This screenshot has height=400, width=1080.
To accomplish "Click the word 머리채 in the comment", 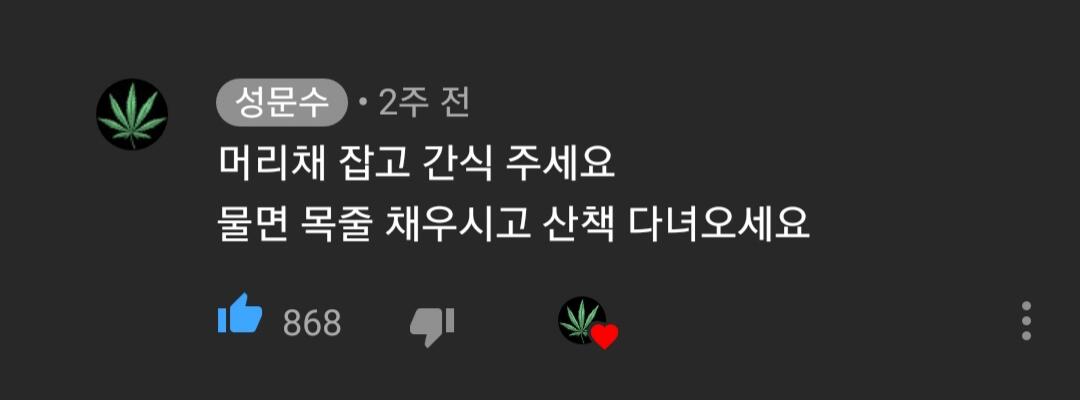I will [x=273, y=165].
